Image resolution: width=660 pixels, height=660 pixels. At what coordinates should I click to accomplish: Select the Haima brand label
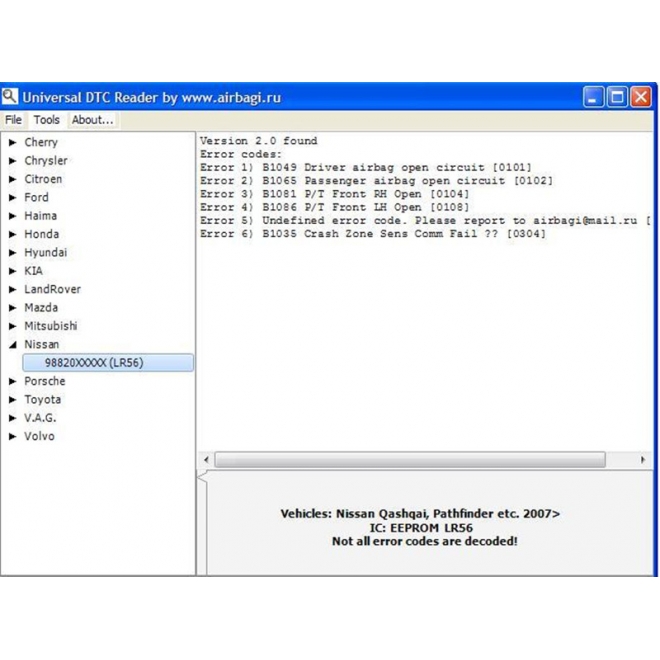[40, 216]
